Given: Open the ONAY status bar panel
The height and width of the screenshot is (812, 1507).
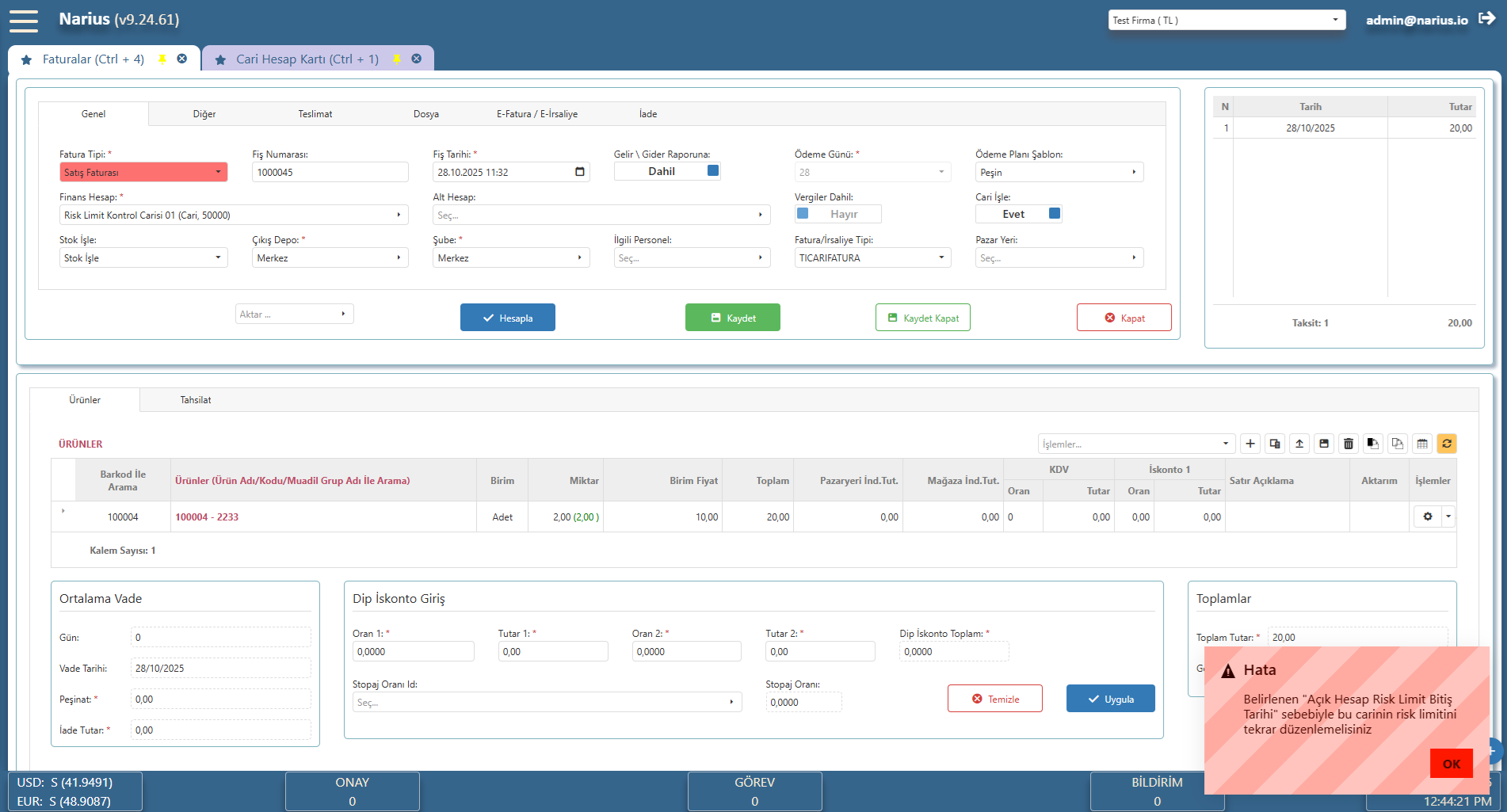Looking at the screenshot, I should [353, 791].
